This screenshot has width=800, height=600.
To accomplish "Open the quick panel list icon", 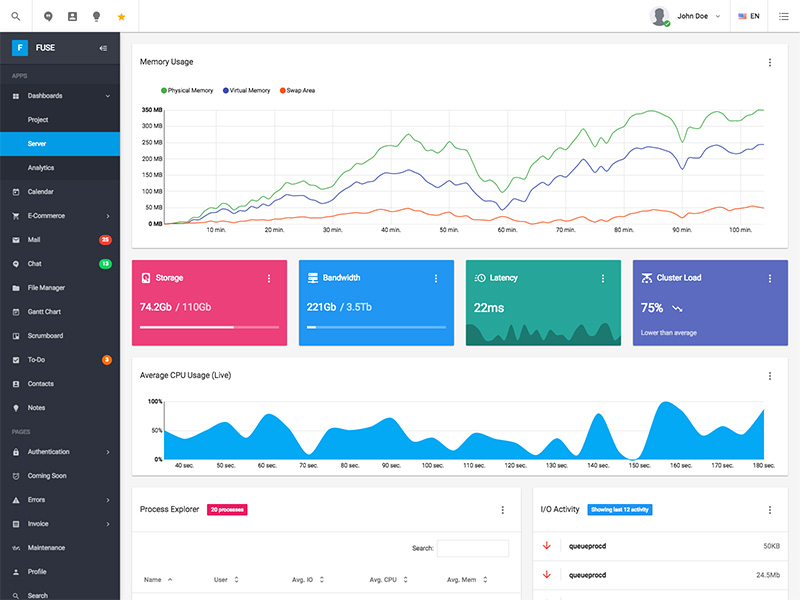I will 784,16.
